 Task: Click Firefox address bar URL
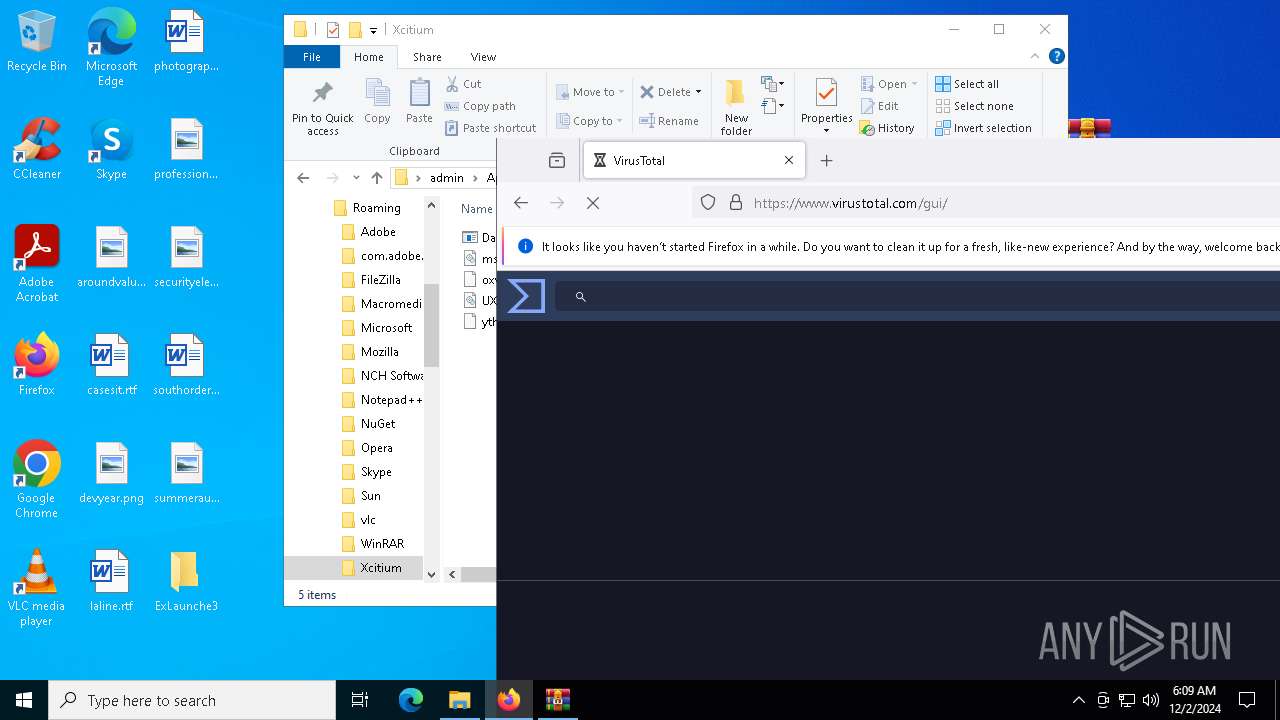tap(850, 203)
